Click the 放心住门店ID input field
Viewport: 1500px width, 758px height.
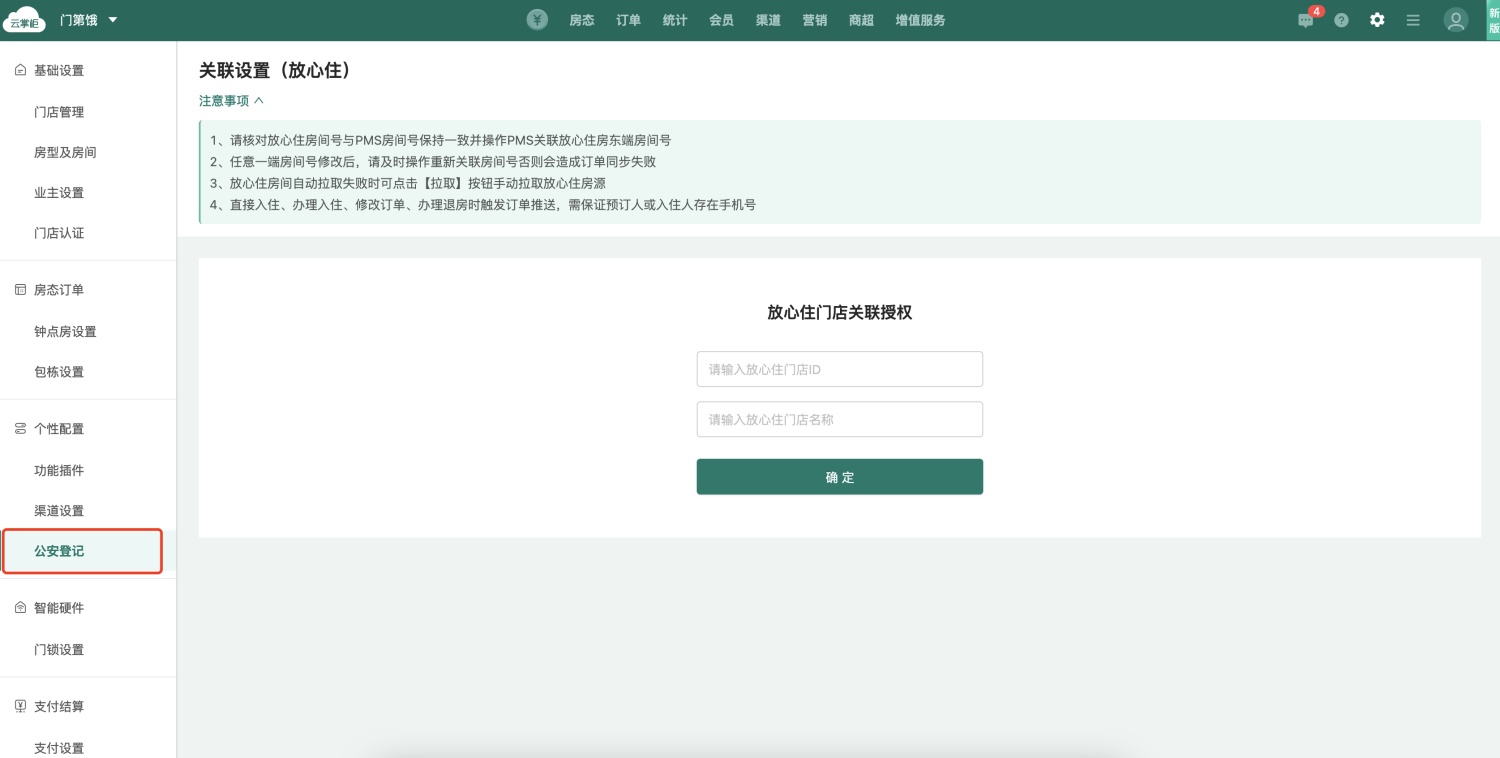point(840,369)
